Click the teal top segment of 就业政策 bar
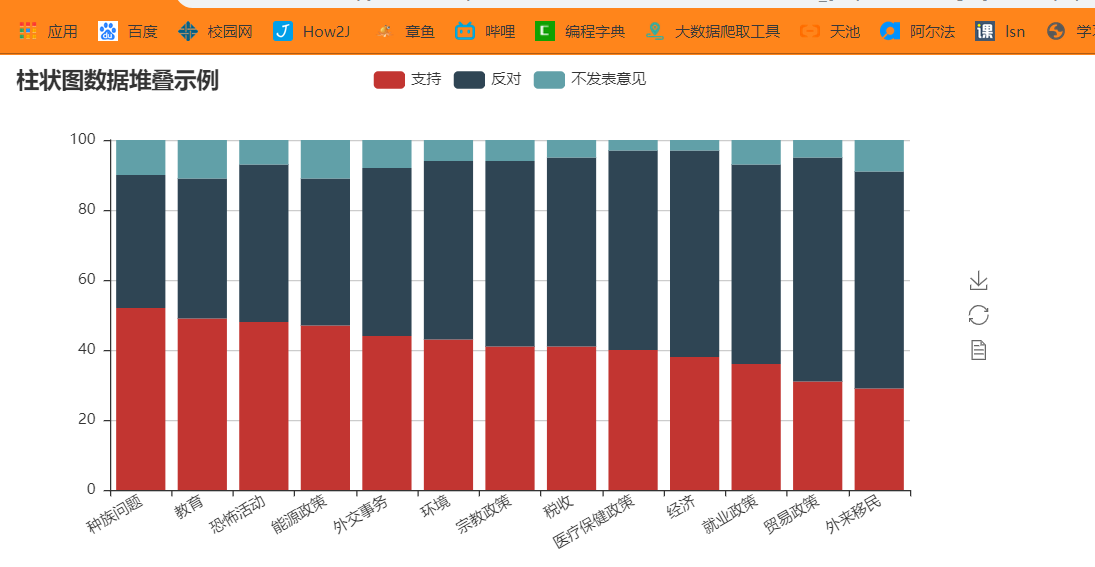1095x567 pixels. pos(756,152)
